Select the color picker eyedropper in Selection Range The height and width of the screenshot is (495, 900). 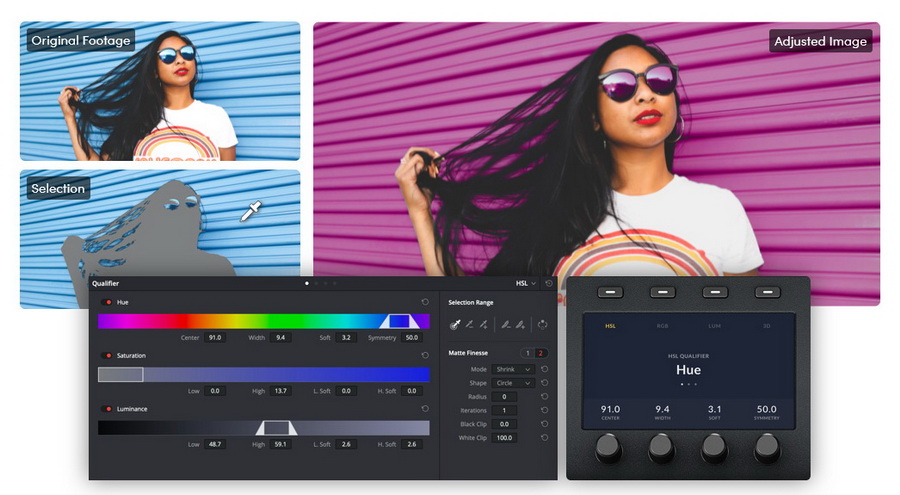[455, 324]
